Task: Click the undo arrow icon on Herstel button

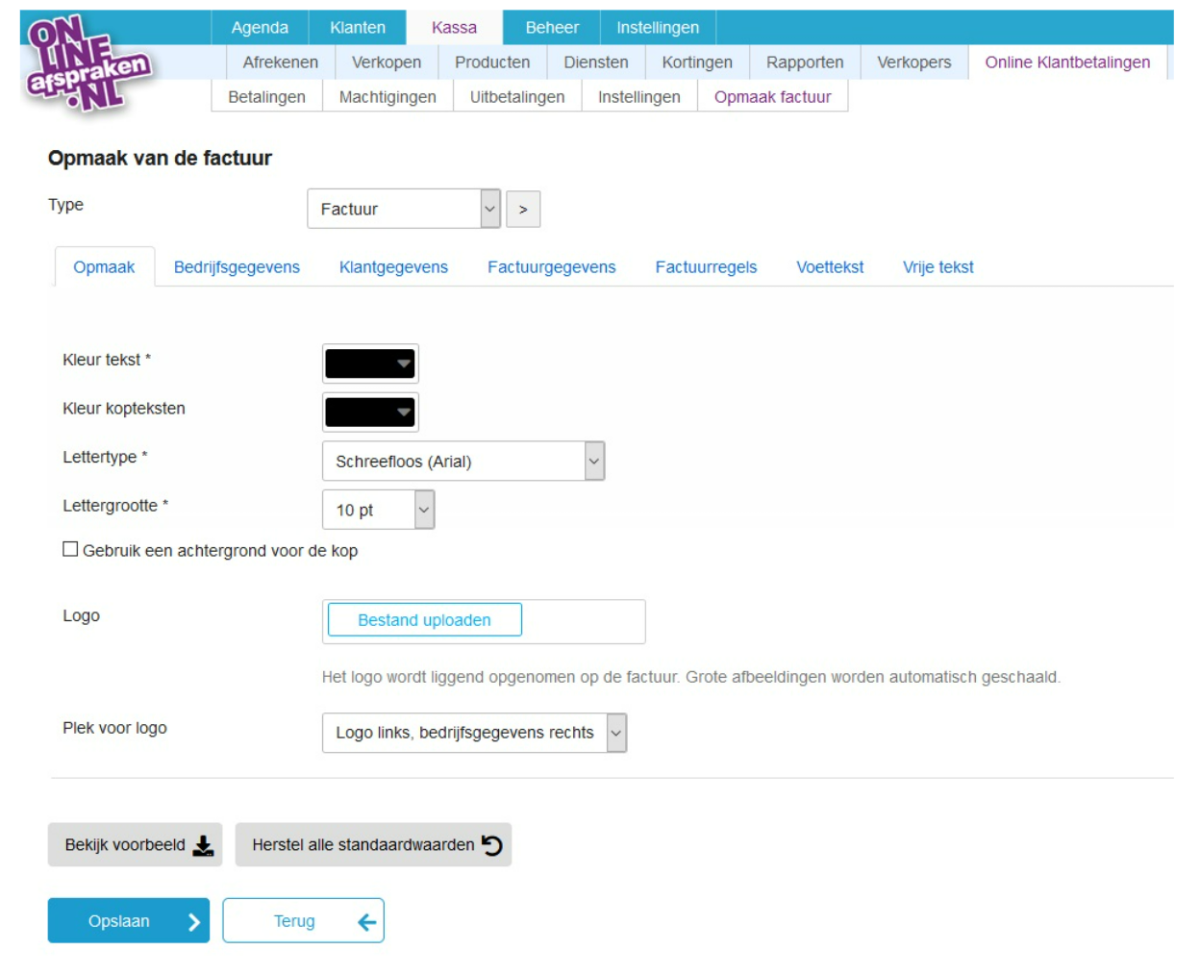Action: (492, 845)
